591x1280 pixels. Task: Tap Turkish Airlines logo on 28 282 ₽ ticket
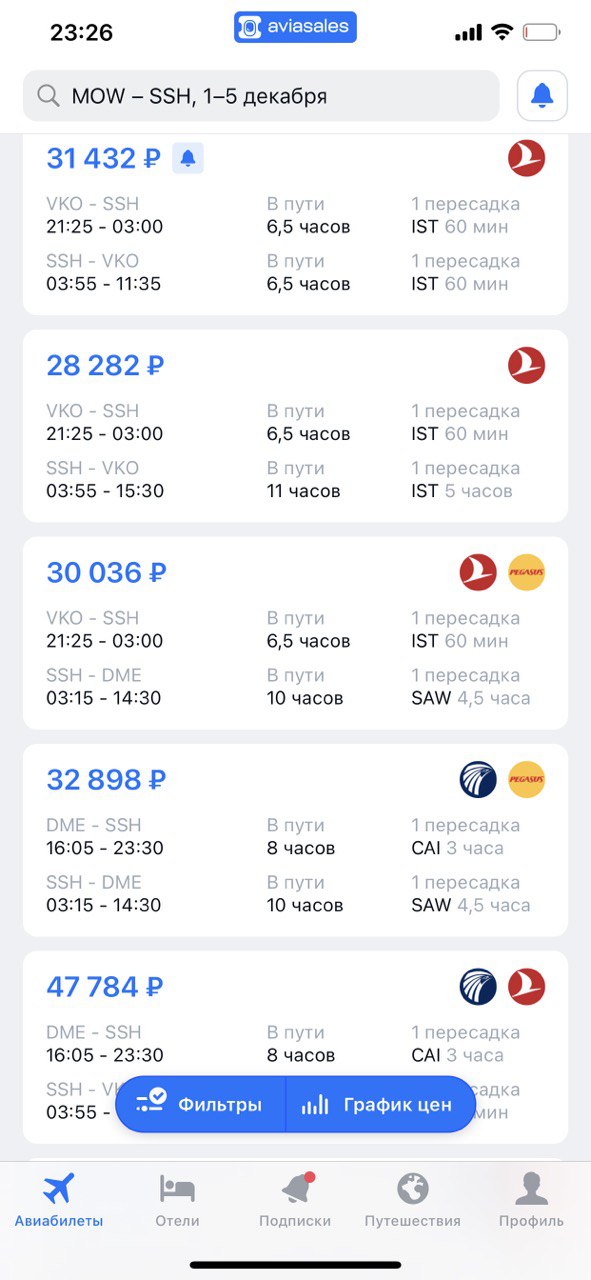click(x=526, y=365)
